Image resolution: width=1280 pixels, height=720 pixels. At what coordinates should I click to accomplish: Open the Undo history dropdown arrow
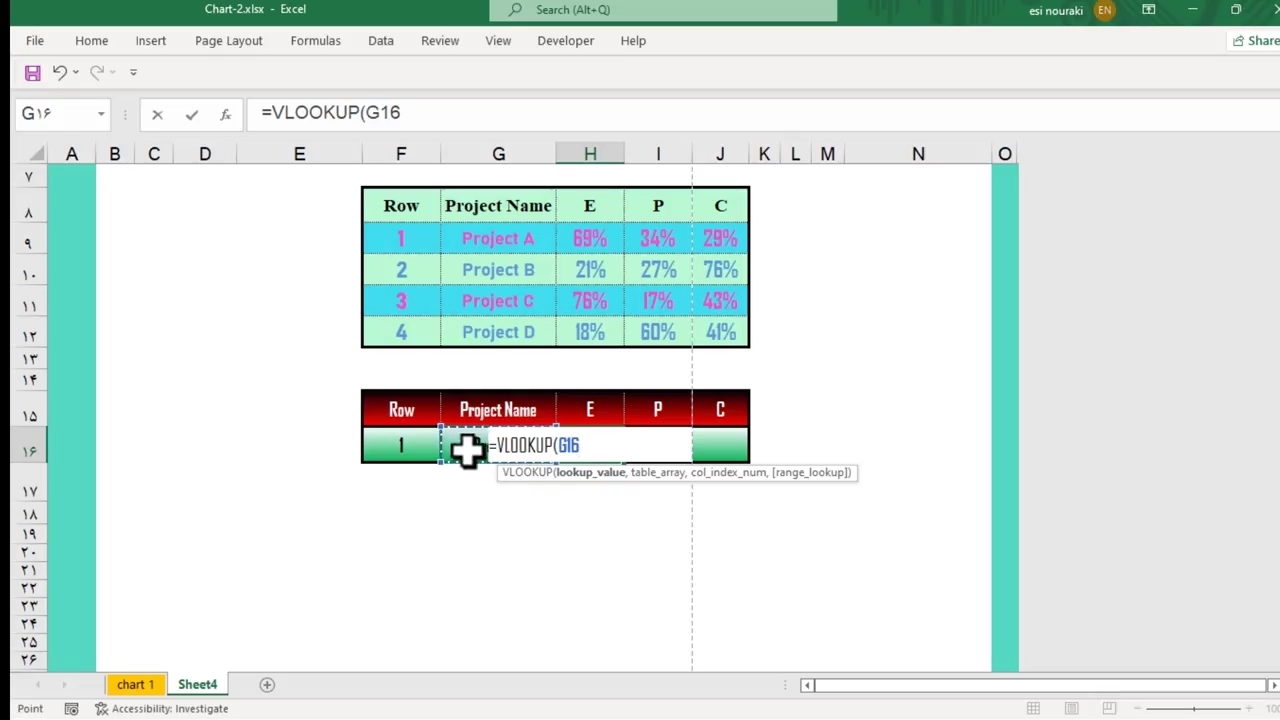point(76,72)
